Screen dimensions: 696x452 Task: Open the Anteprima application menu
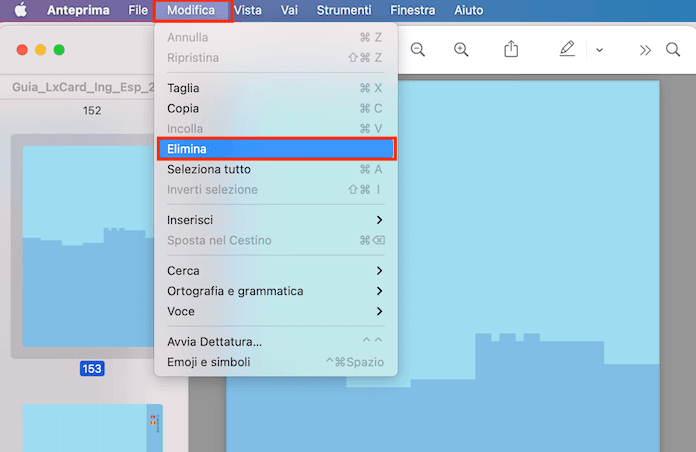coord(78,10)
